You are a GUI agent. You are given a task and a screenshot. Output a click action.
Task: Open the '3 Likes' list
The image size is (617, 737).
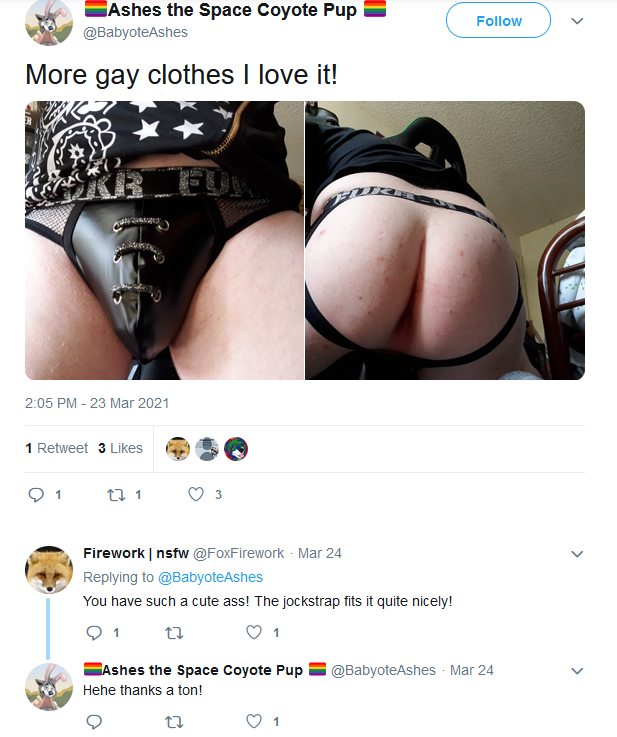[x=120, y=448]
